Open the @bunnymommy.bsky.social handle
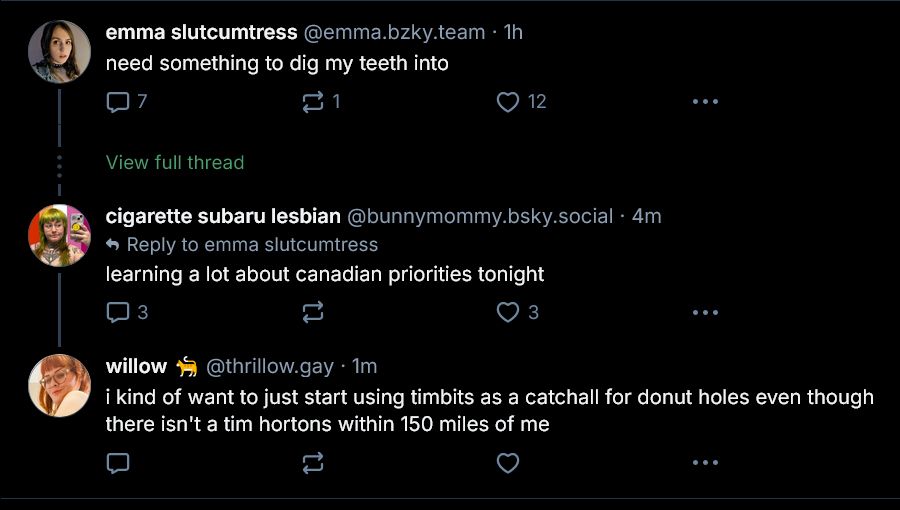900x510 pixels. [x=480, y=216]
